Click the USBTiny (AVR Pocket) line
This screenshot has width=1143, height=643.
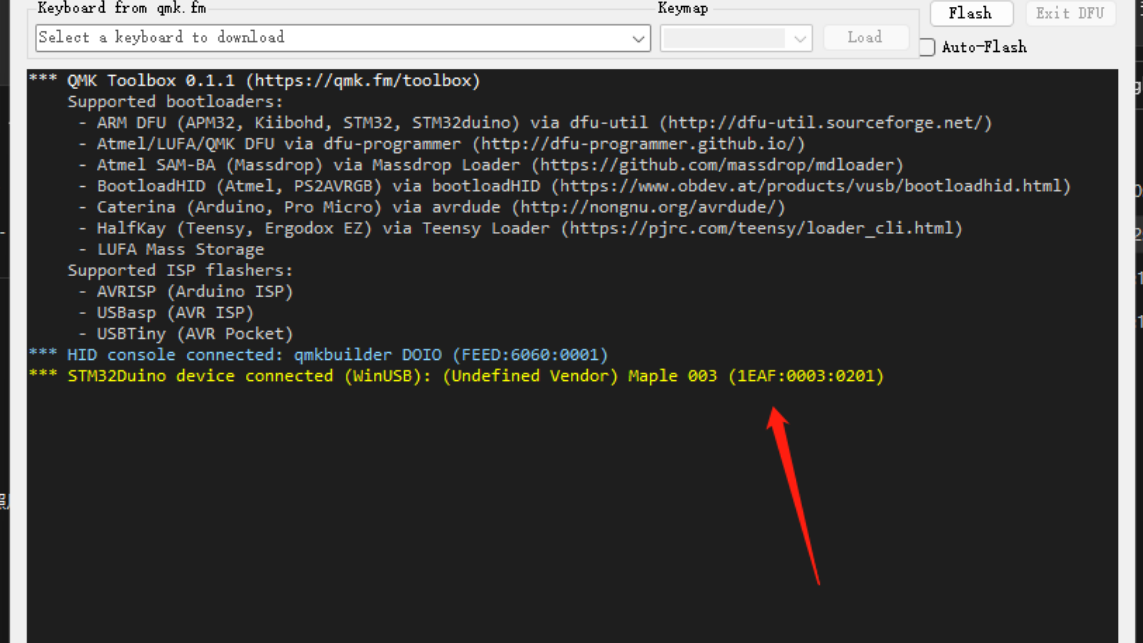point(185,335)
